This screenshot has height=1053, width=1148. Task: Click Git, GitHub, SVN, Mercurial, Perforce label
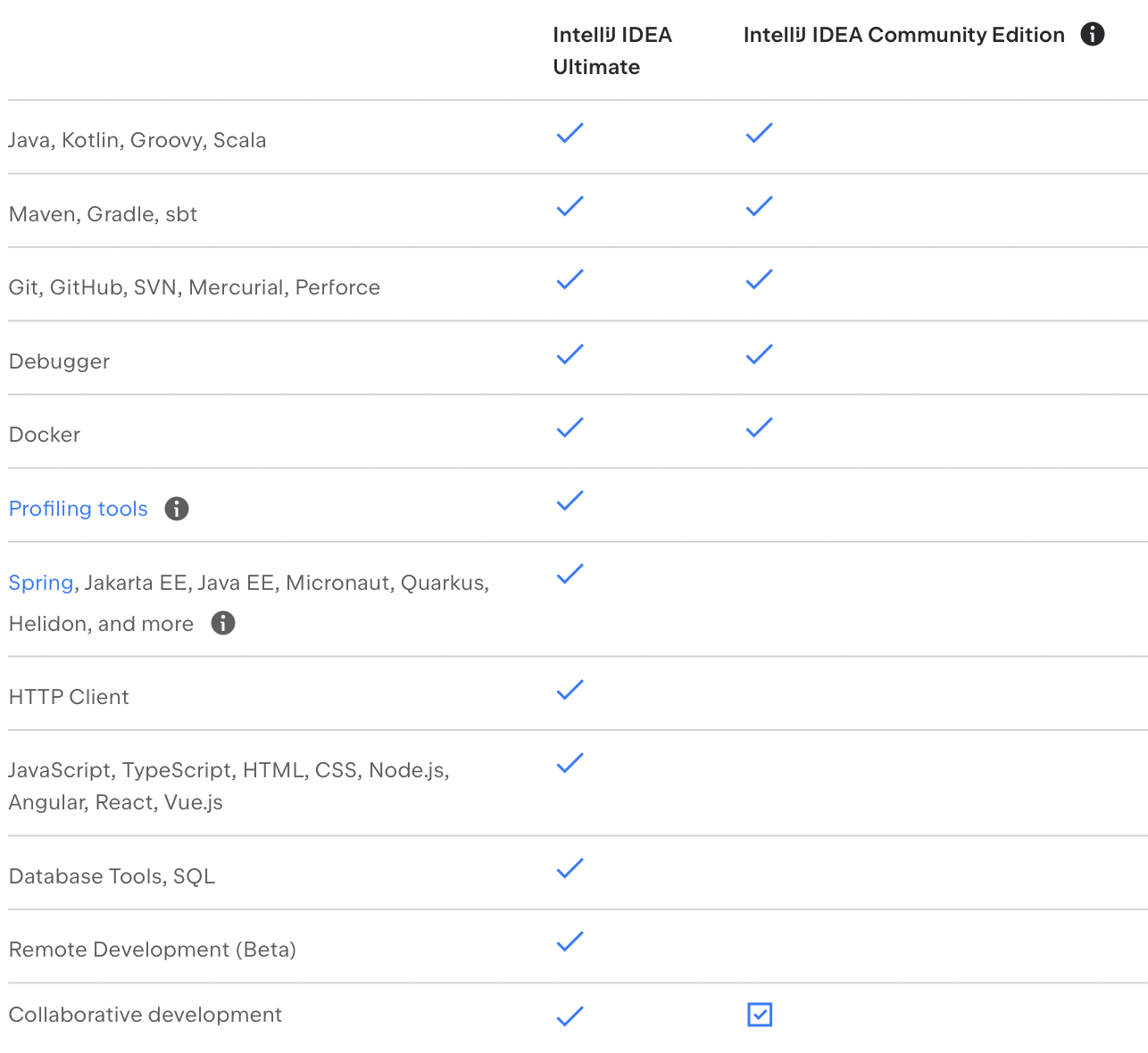pyautogui.click(x=195, y=287)
